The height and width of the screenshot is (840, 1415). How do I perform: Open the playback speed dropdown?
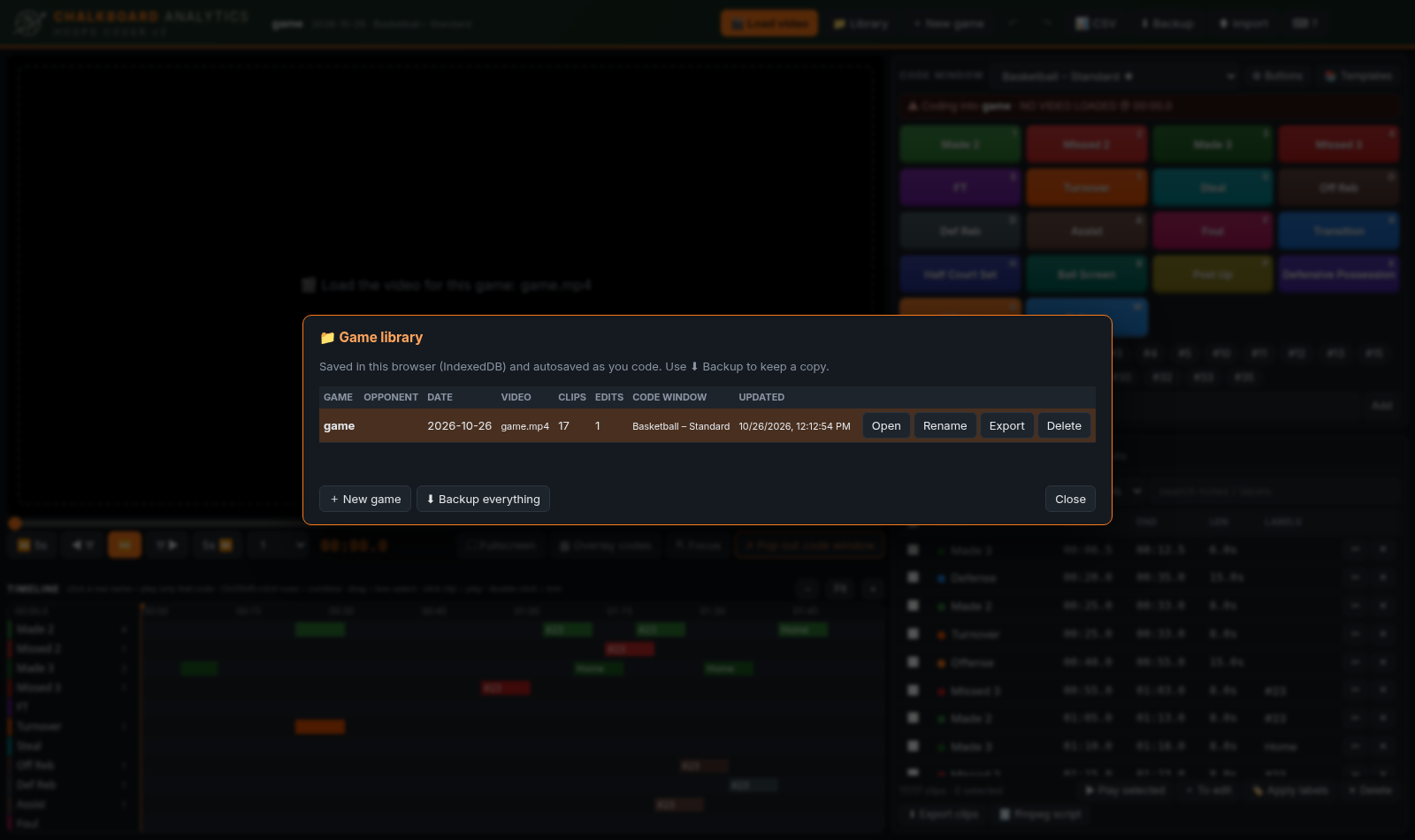tap(278, 545)
